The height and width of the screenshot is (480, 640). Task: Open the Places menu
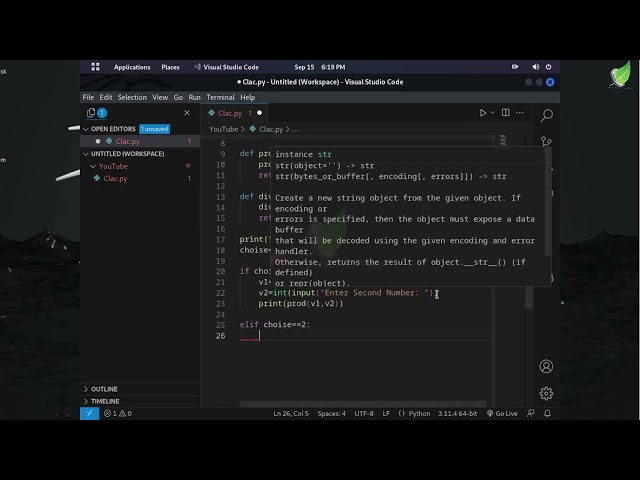170,67
